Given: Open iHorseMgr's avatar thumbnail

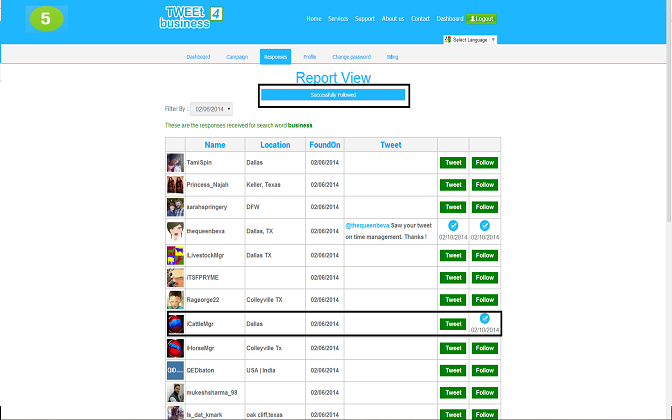Looking at the screenshot, I should click(175, 348).
